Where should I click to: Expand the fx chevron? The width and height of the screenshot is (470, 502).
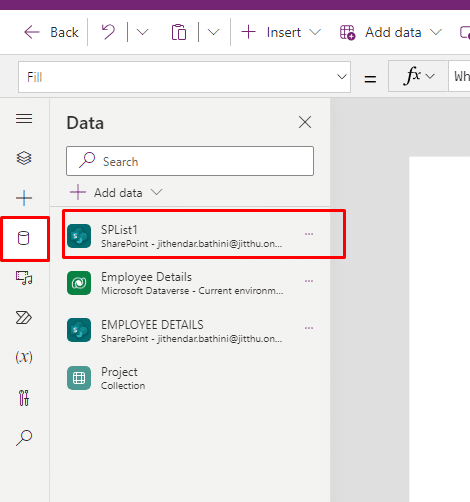click(430, 76)
